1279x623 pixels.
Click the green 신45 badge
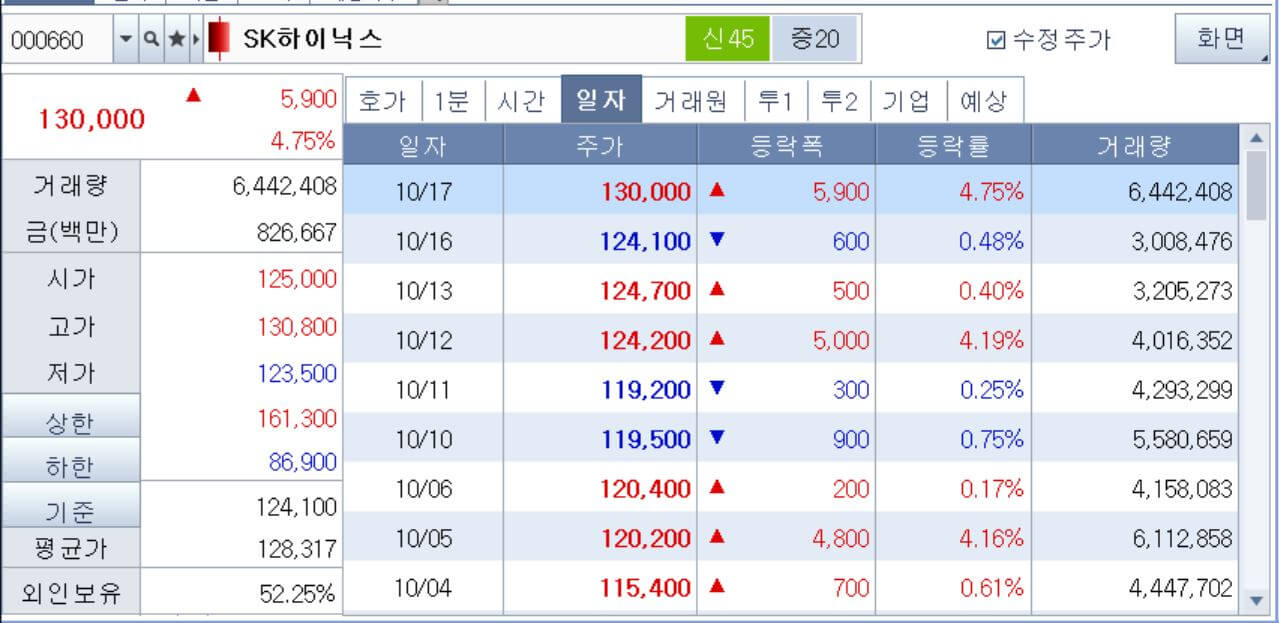pyautogui.click(x=728, y=40)
